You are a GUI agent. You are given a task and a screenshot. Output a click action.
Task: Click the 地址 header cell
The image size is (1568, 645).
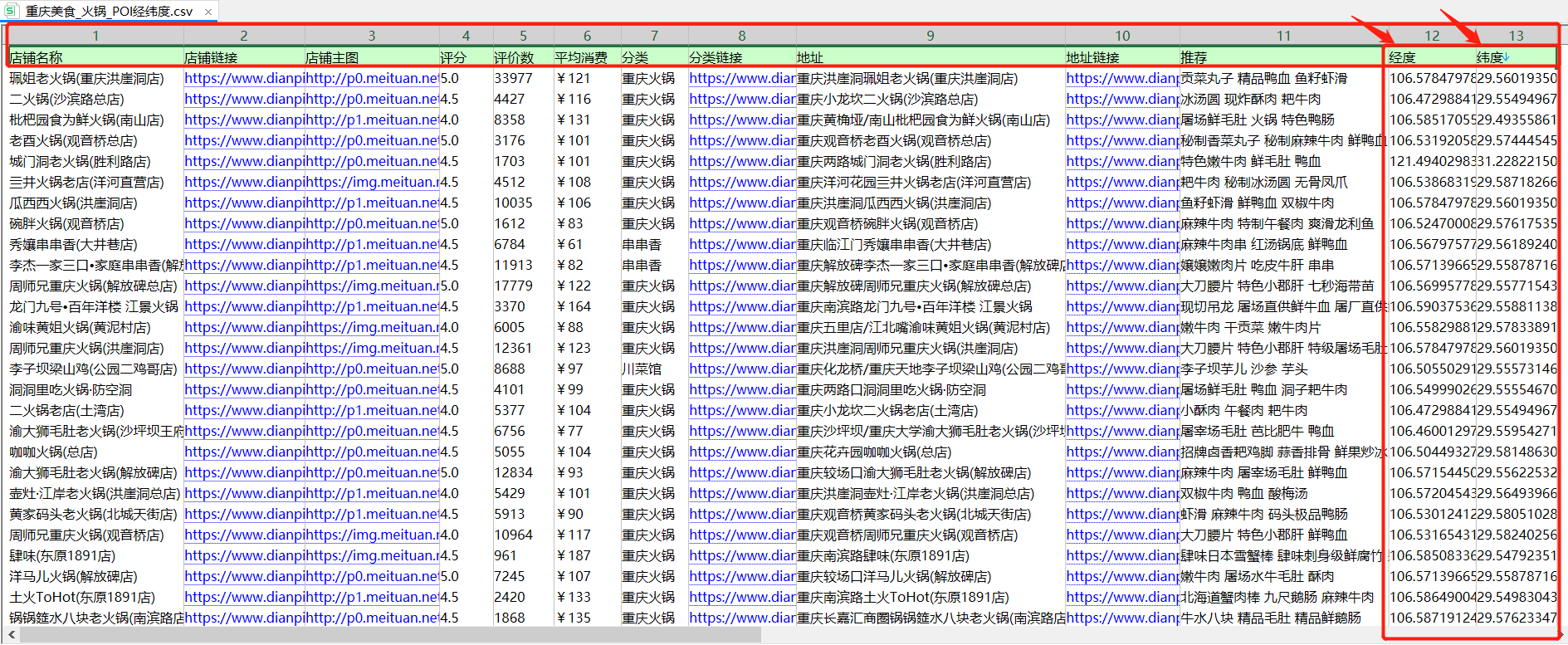click(x=931, y=57)
